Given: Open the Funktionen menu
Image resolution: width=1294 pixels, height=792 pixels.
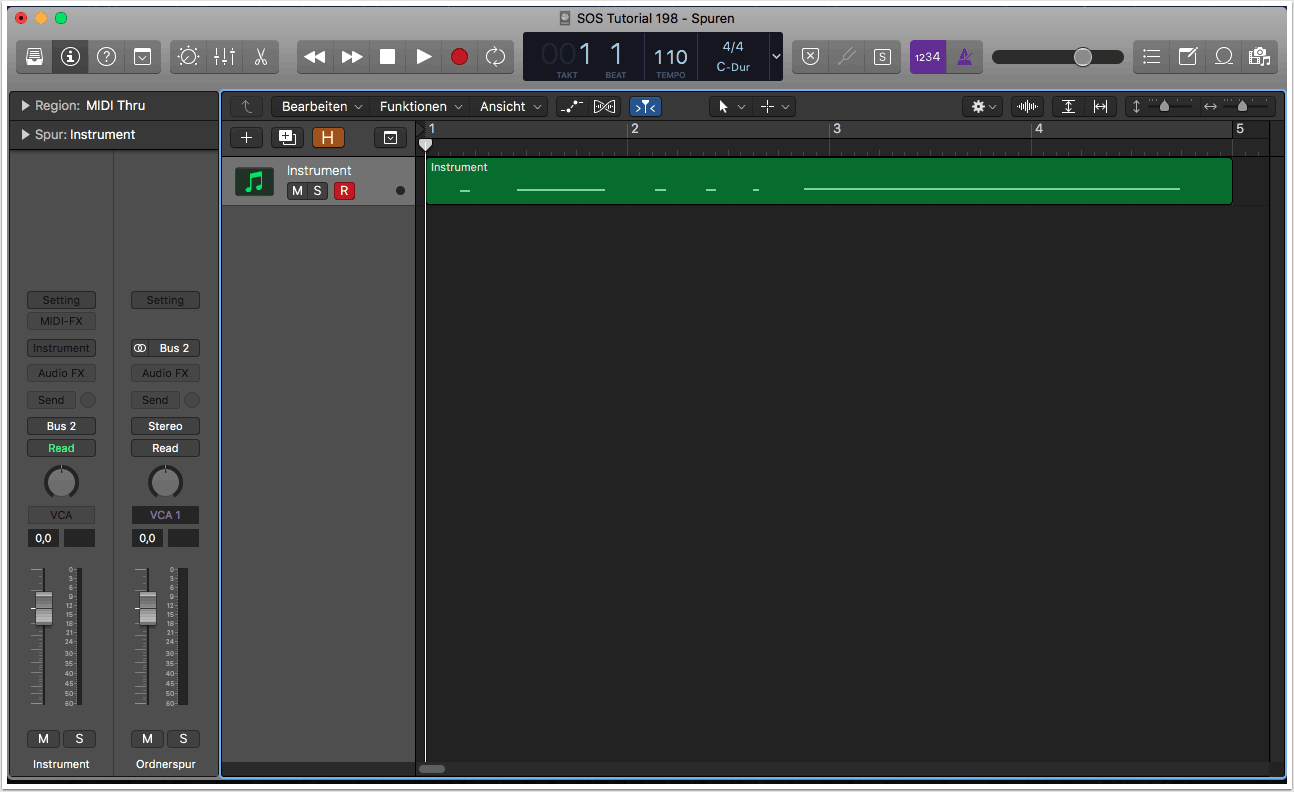Looking at the screenshot, I should [x=420, y=107].
